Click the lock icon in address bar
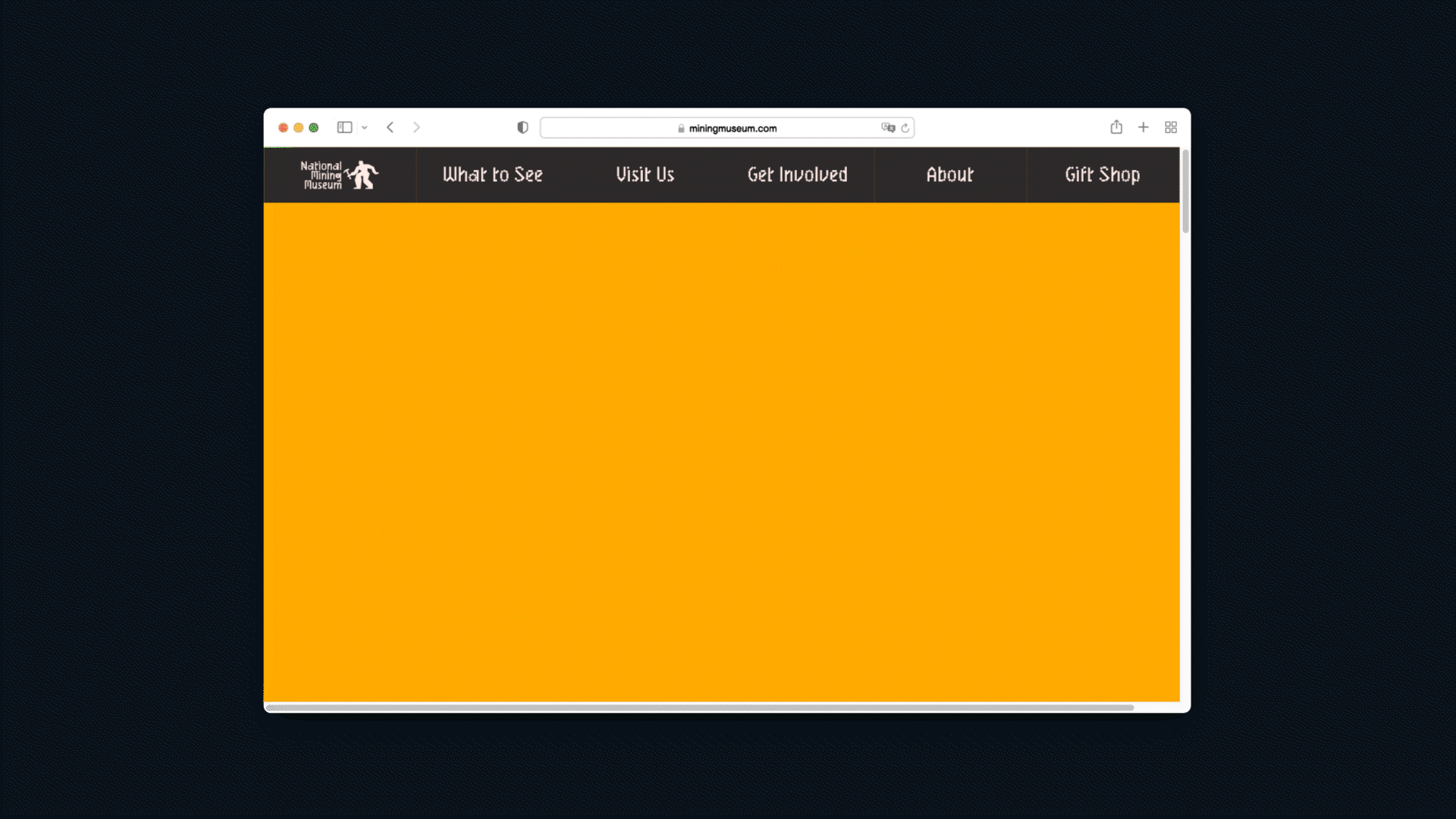The width and height of the screenshot is (1456, 819). 681,128
